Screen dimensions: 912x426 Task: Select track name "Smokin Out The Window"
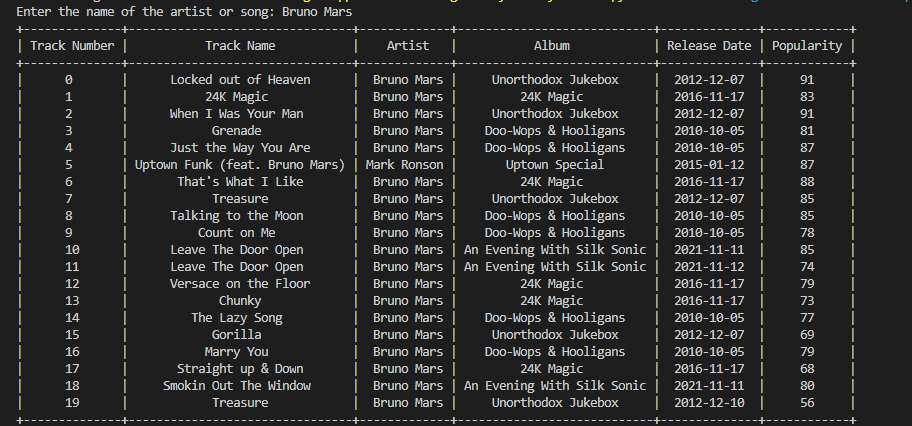(237, 385)
